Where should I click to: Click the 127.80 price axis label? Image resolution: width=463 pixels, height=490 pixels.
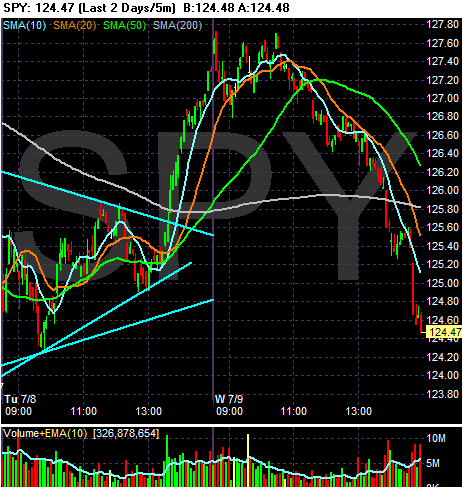442,24
